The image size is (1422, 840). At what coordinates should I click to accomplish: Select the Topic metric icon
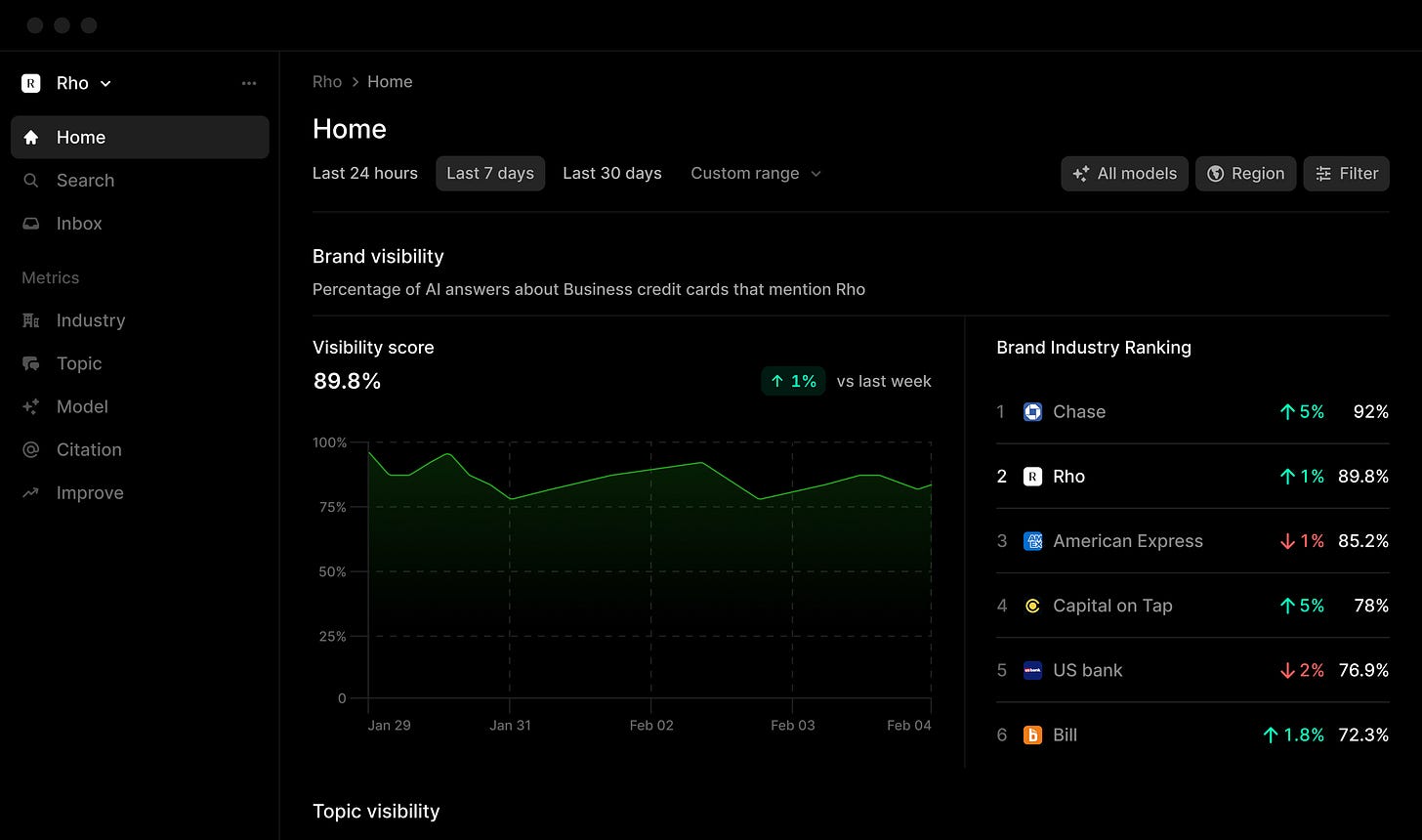click(30, 363)
